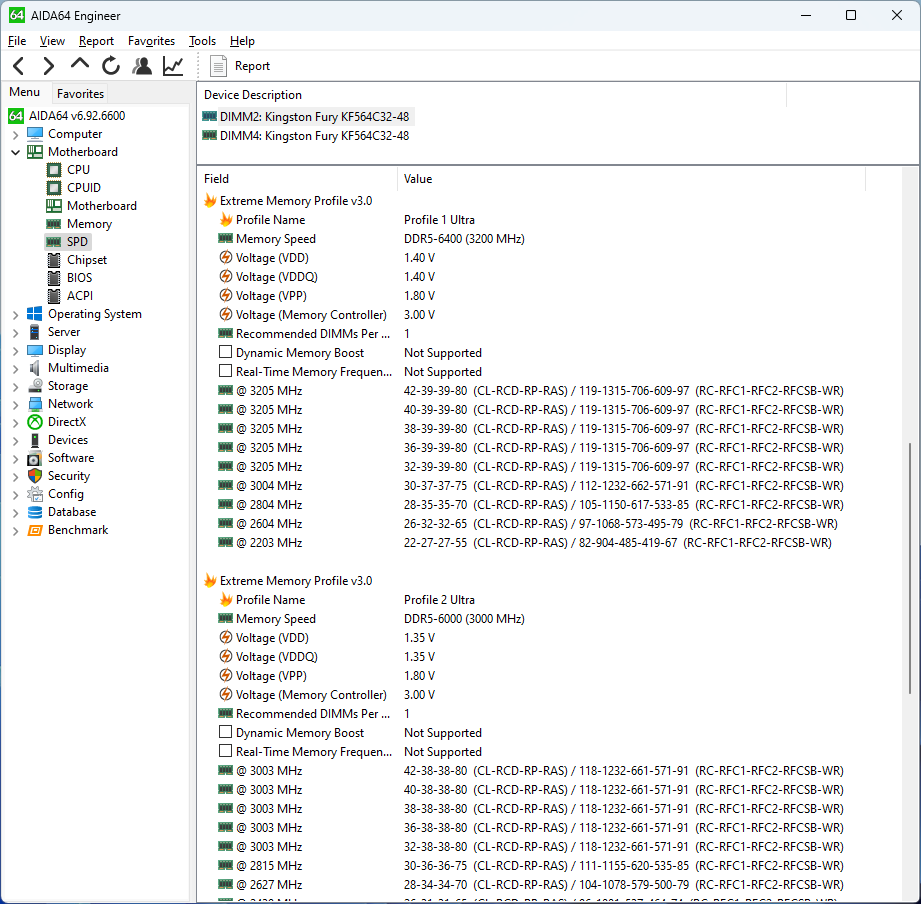
Task: Click the Security shield icon
Action: pos(35,476)
